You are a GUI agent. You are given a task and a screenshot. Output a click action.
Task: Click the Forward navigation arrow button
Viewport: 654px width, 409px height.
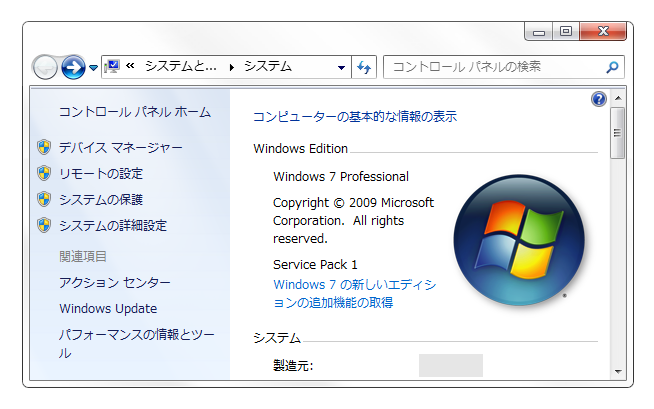[x=73, y=67]
